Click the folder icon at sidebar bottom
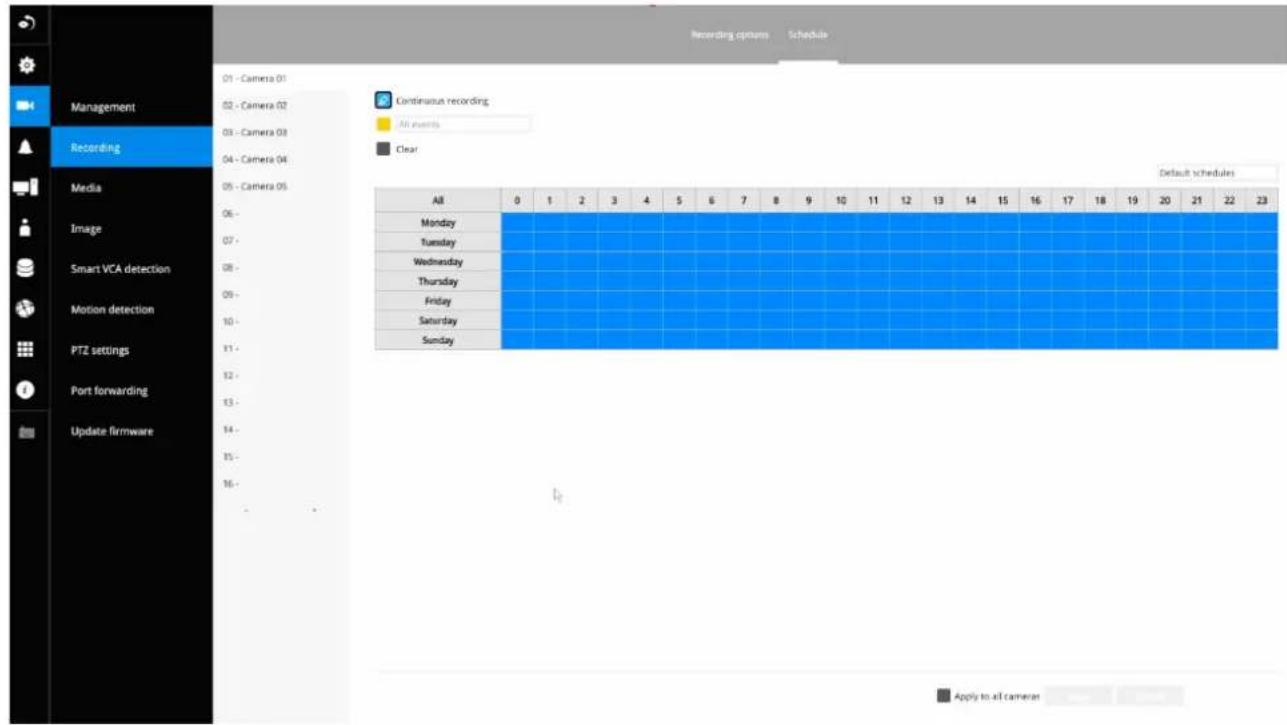 [24, 431]
